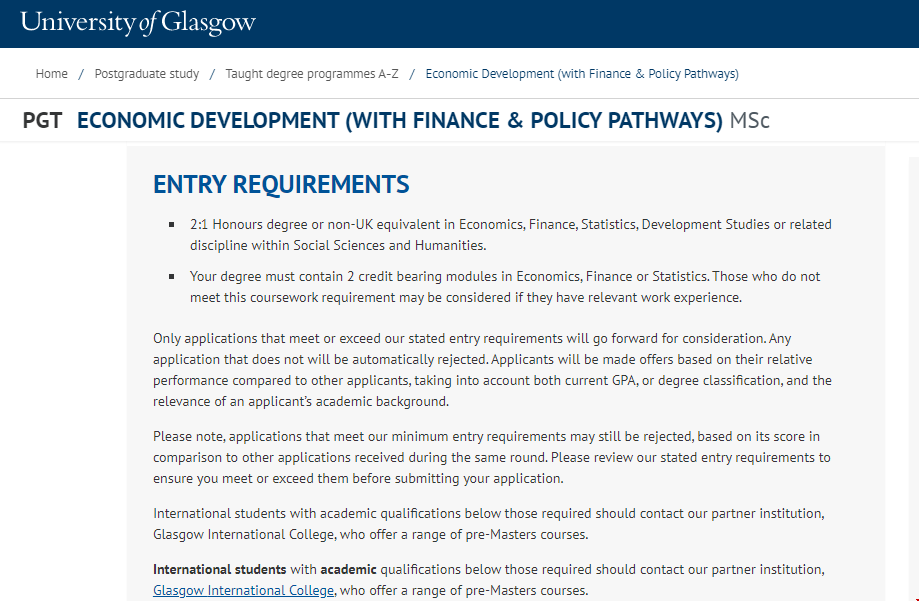Click the PGT label in title

pyautogui.click(x=42, y=121)
